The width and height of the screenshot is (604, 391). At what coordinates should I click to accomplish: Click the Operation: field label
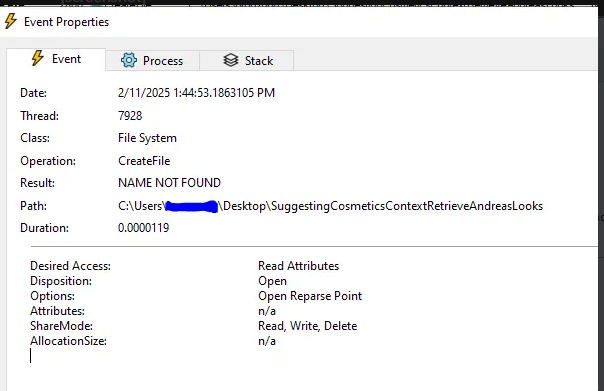click(x=48, y=161)
